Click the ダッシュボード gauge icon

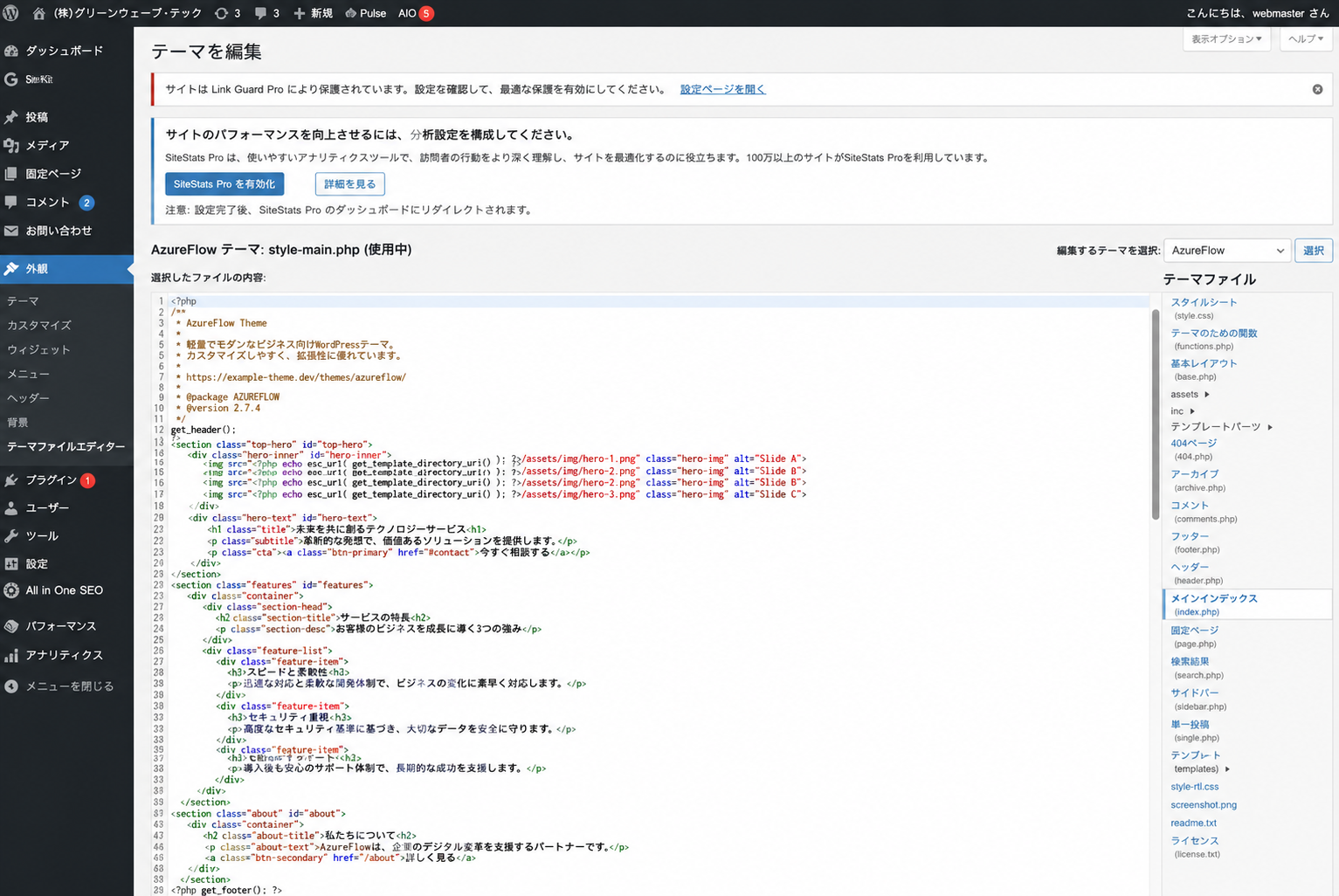point(11,51)
